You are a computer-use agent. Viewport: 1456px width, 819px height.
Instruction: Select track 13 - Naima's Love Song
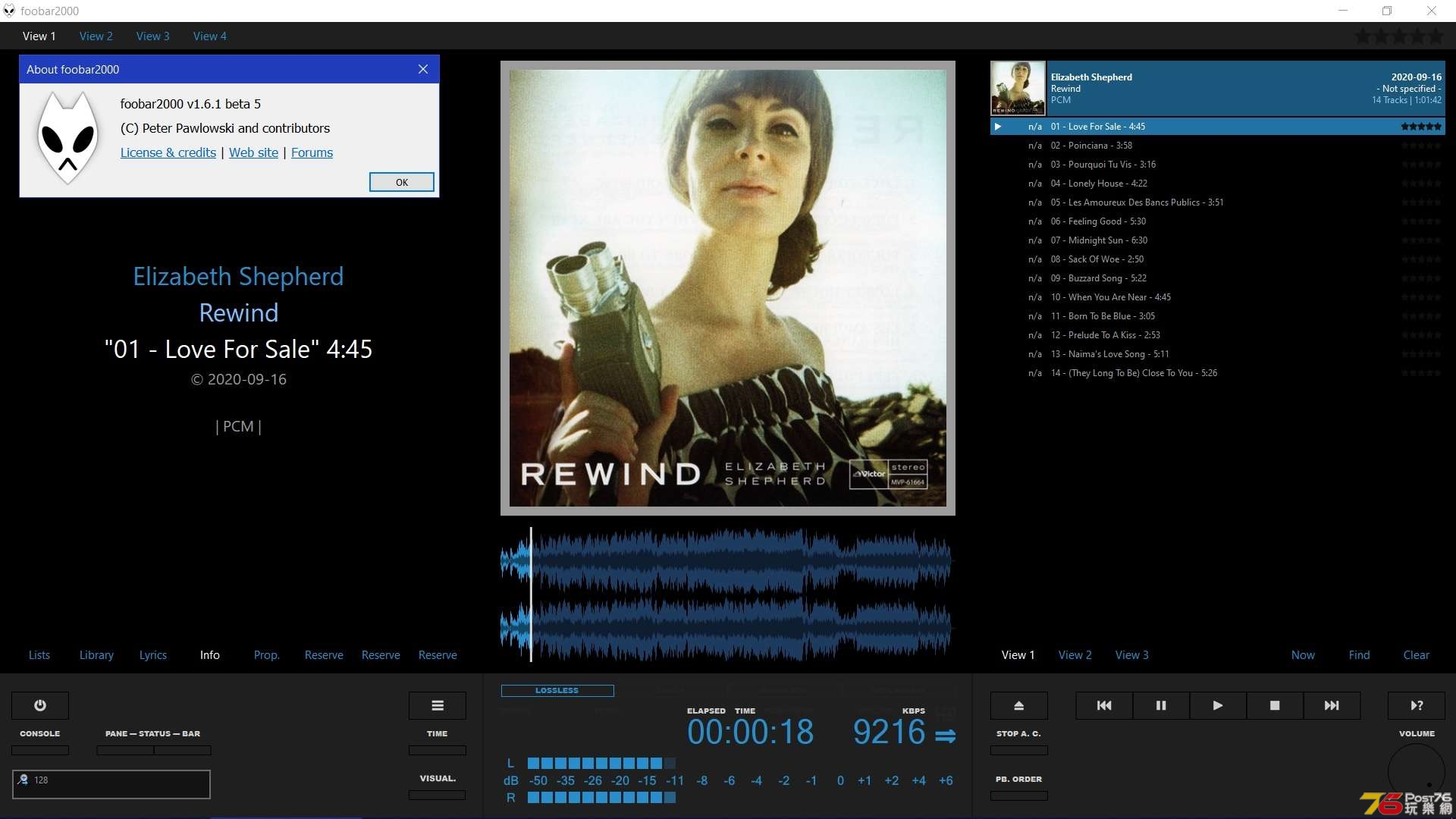(x=1218, y=354)
